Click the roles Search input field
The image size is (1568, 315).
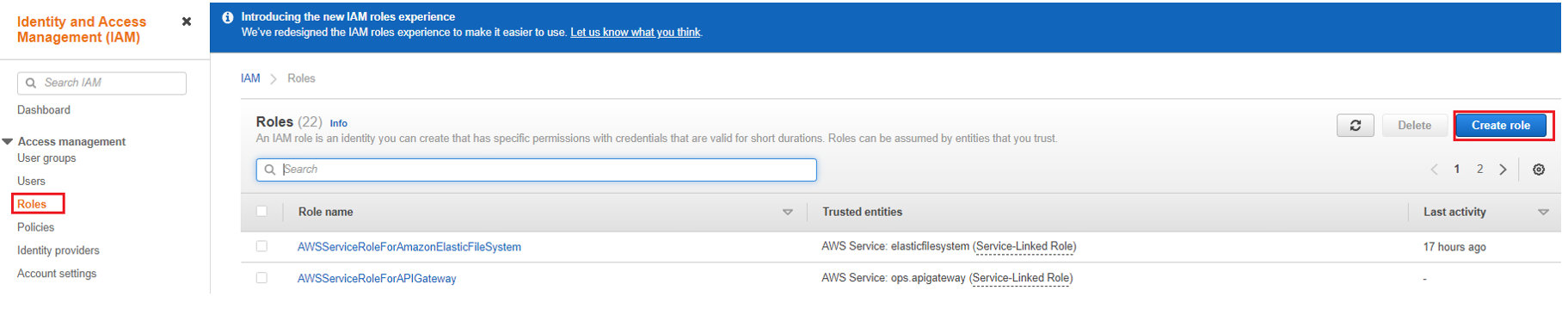click(536, 170)
